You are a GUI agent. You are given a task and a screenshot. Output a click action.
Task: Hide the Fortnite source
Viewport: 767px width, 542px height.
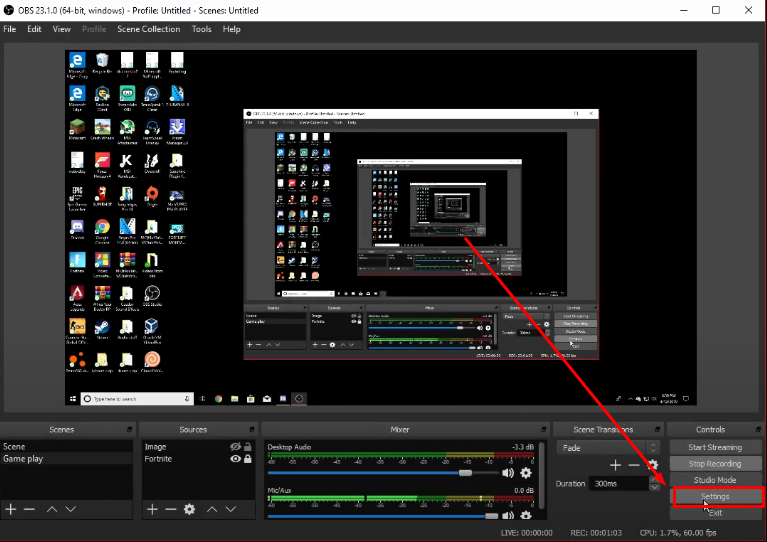pos(235,459)
